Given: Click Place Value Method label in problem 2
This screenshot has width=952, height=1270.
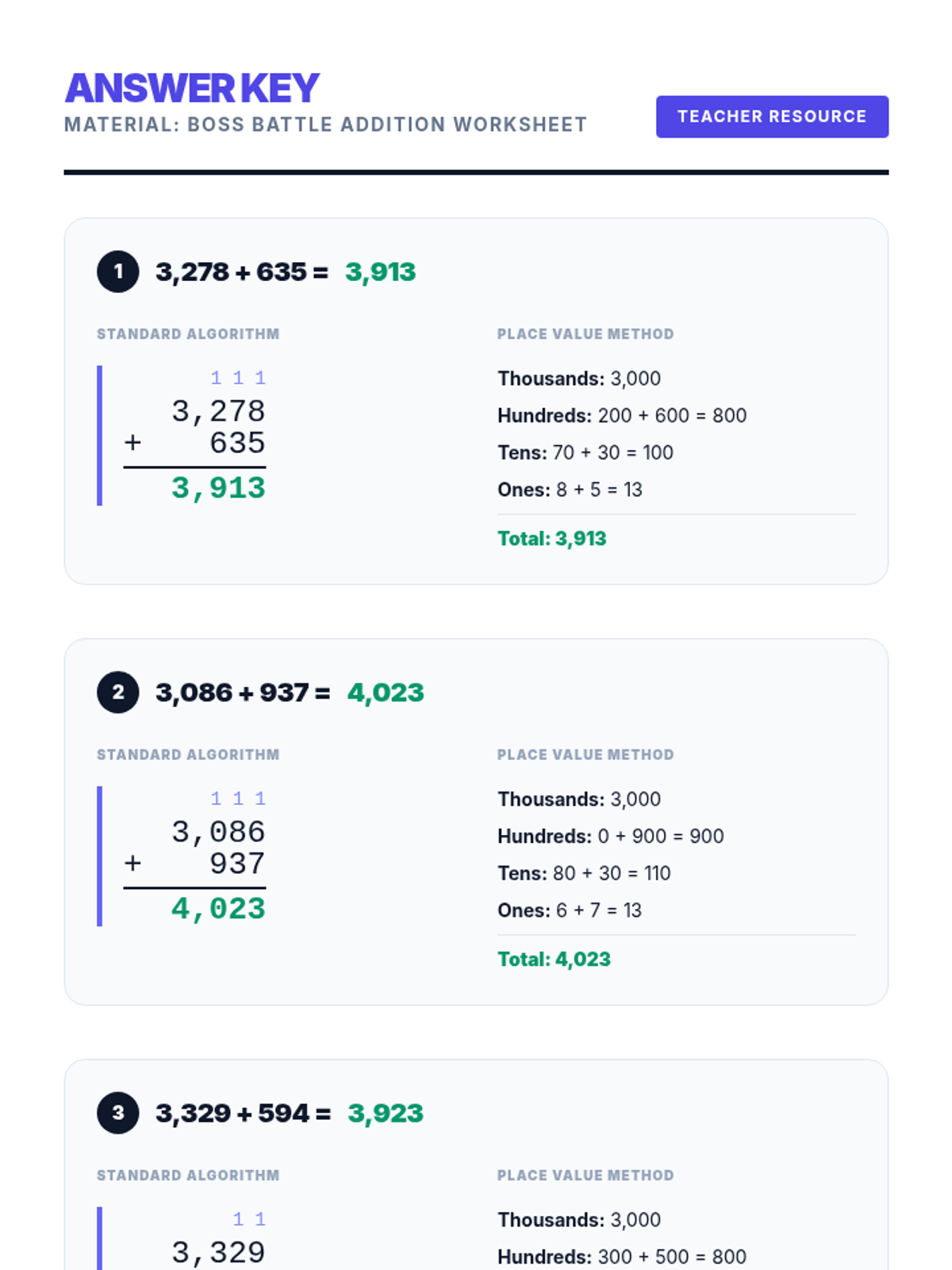Looking at the screenshot, I should [x=585, y=755].
